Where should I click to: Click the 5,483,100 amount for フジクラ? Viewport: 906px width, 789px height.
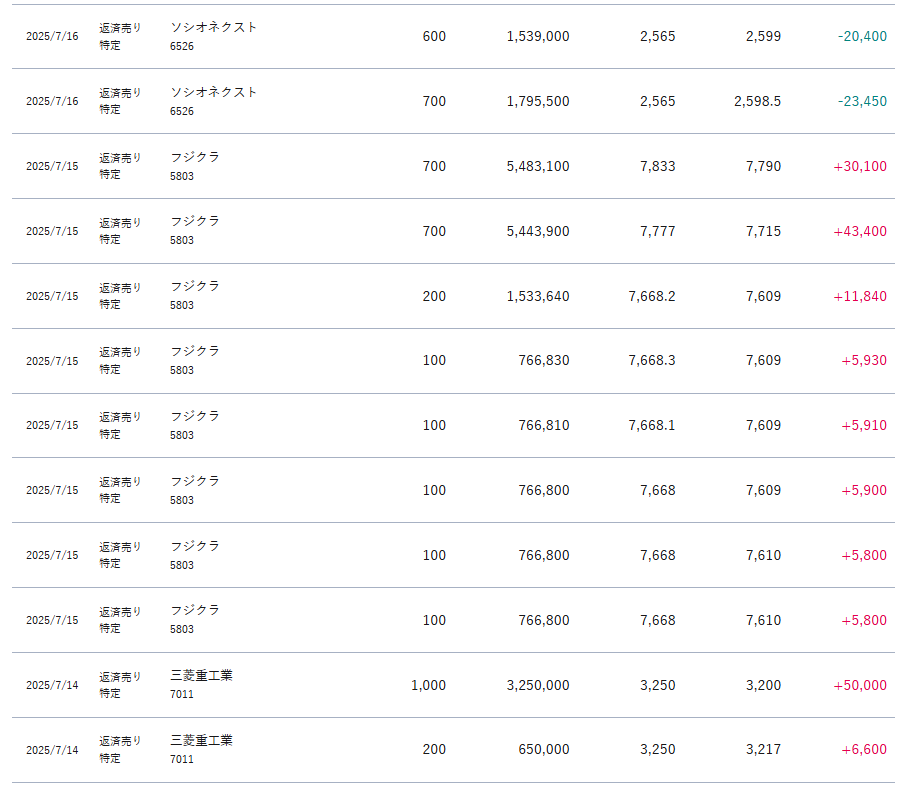pyautogui.click(x=538, y=166)
